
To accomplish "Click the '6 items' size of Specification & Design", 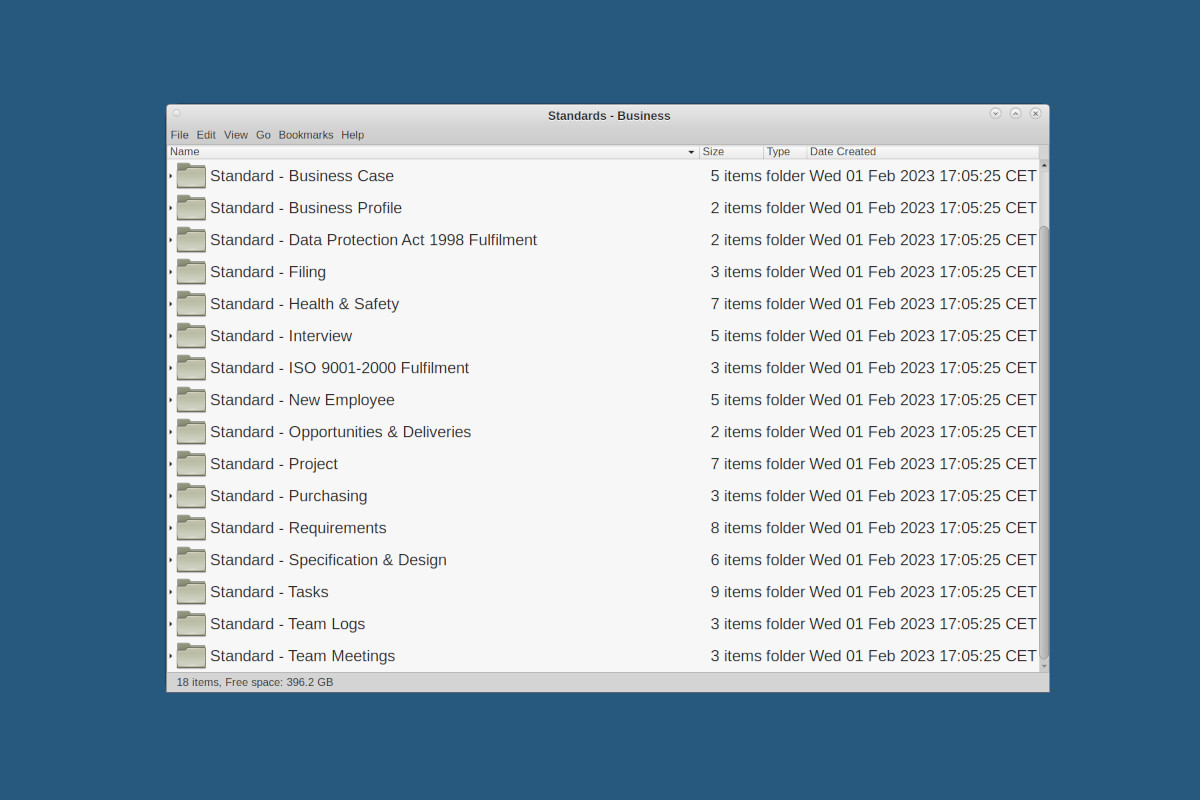I will (x=736, y=560).
